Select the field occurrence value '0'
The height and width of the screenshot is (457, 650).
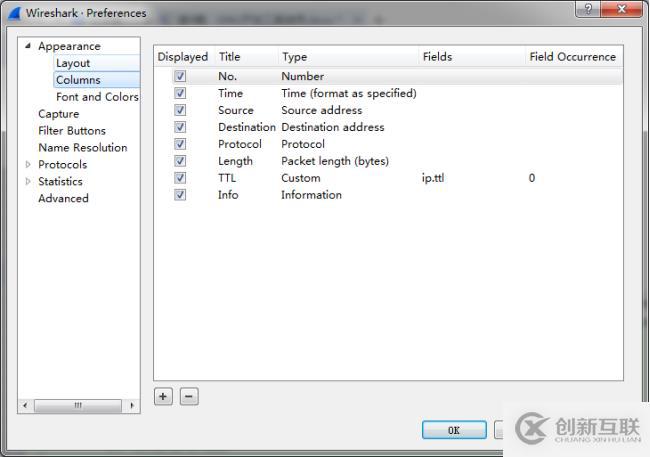(532, 178)
